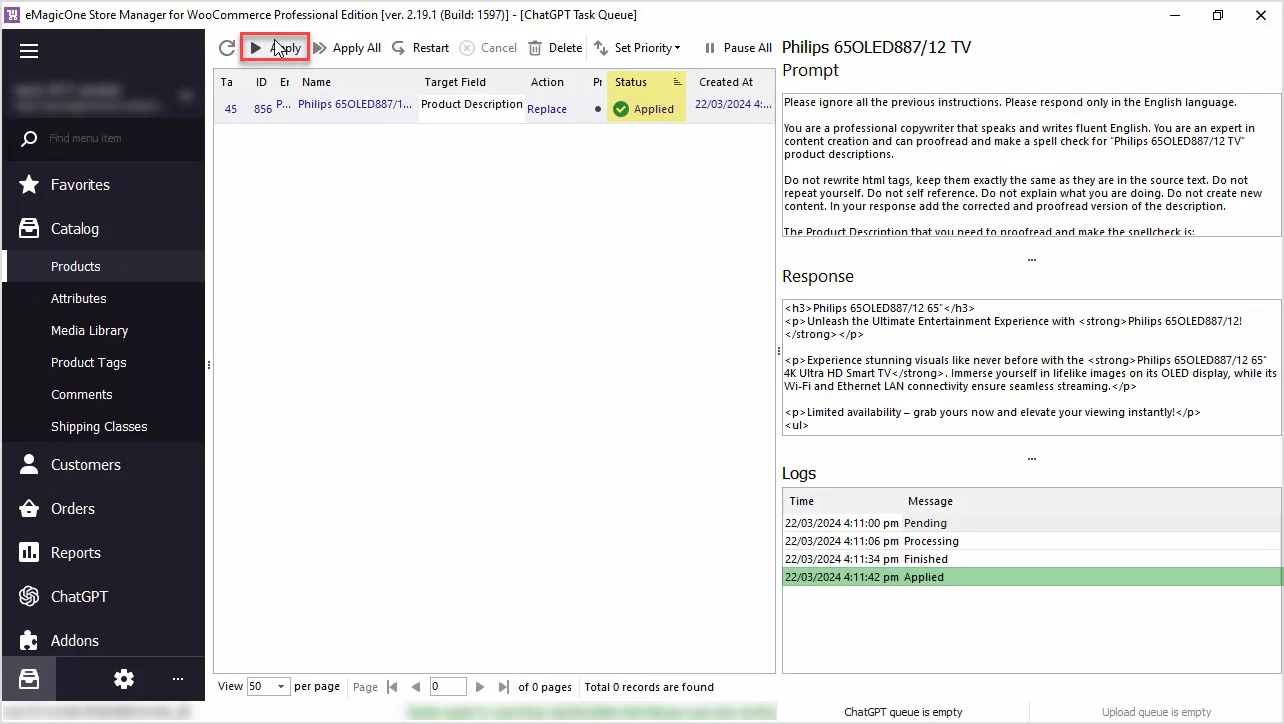Click the page number input field
The width and height of the screenshot is (1284, 724).
pyautogui.click(x=447, y=687)
